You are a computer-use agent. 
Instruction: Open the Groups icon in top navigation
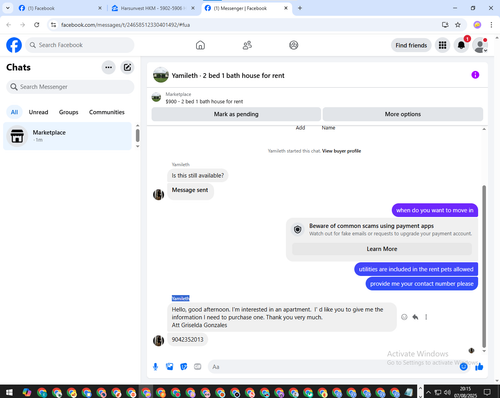click(294, 45)
